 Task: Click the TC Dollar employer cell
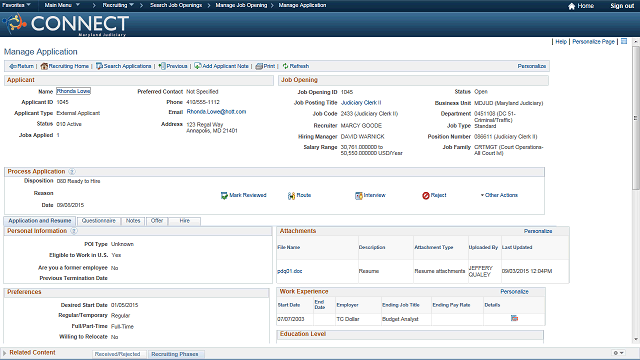(348, 319)
